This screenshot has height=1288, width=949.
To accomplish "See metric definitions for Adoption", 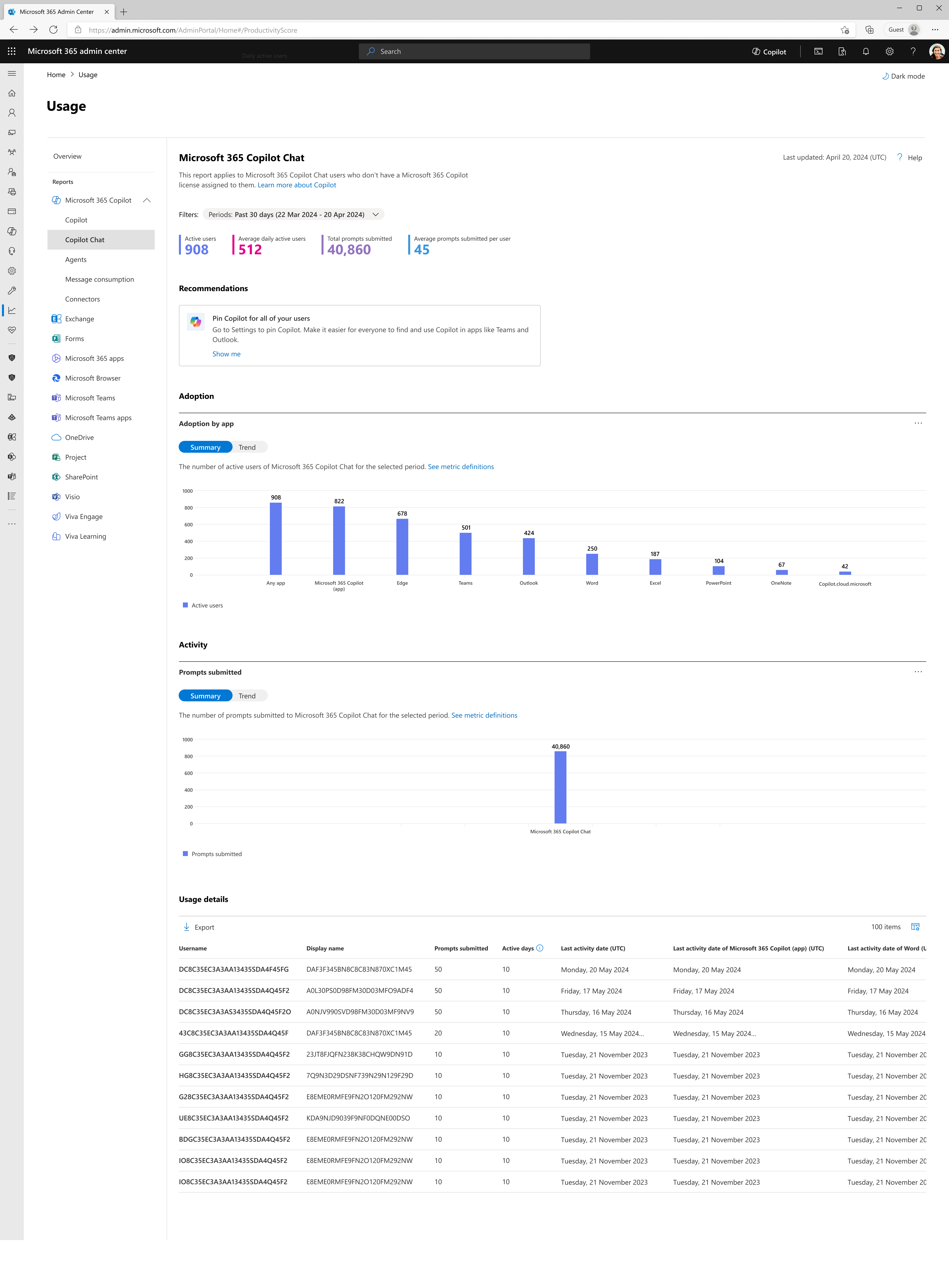I will (x=461, y=467).
